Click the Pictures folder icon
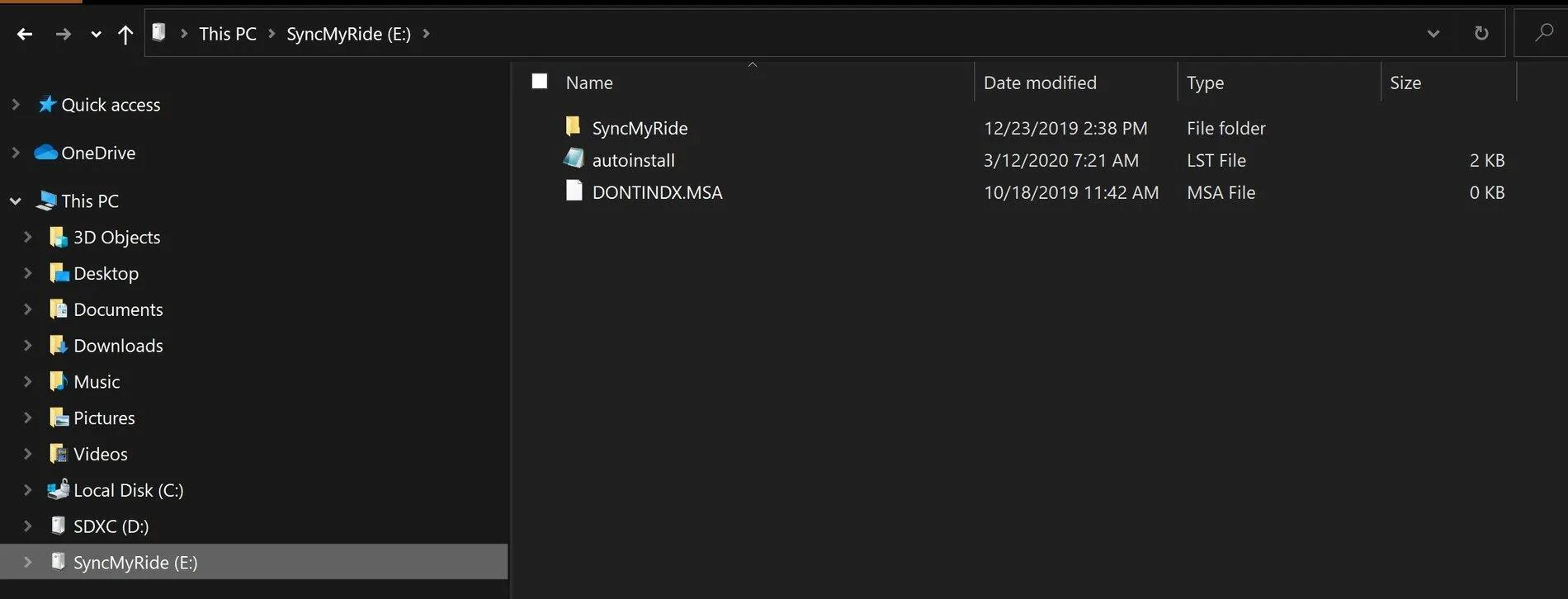 pos(59,417)
